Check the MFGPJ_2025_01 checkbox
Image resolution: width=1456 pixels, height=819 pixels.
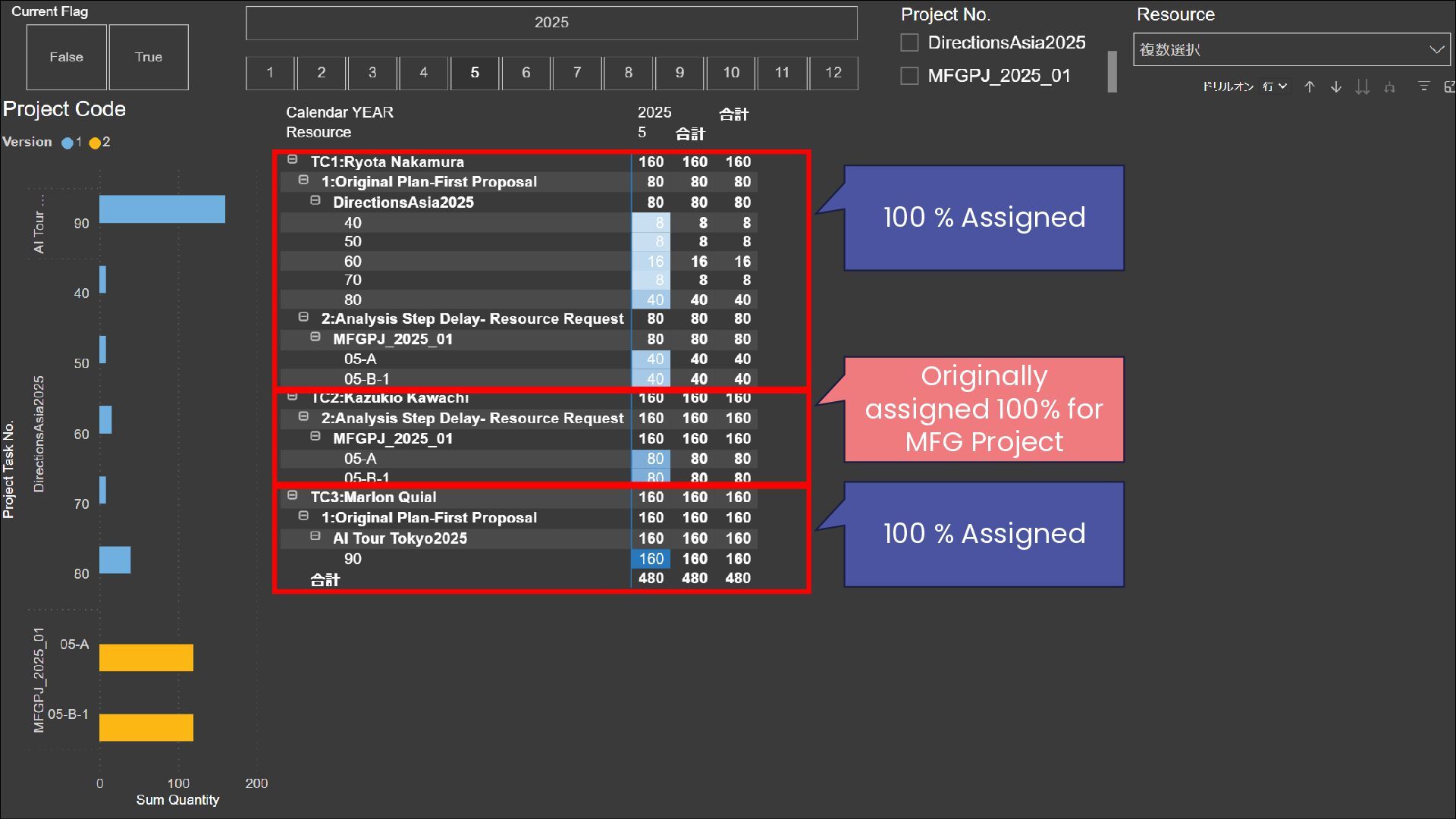909,76
